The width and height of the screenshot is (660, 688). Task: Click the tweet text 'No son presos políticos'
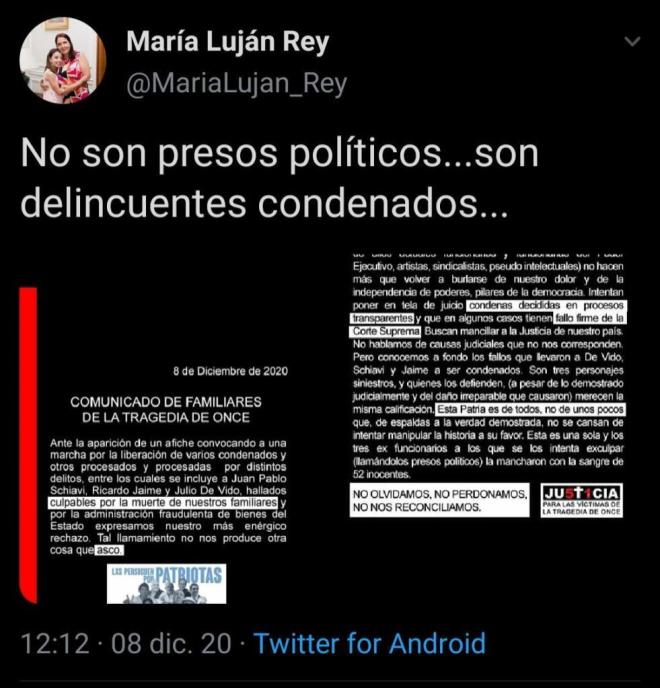pos(230,154)
